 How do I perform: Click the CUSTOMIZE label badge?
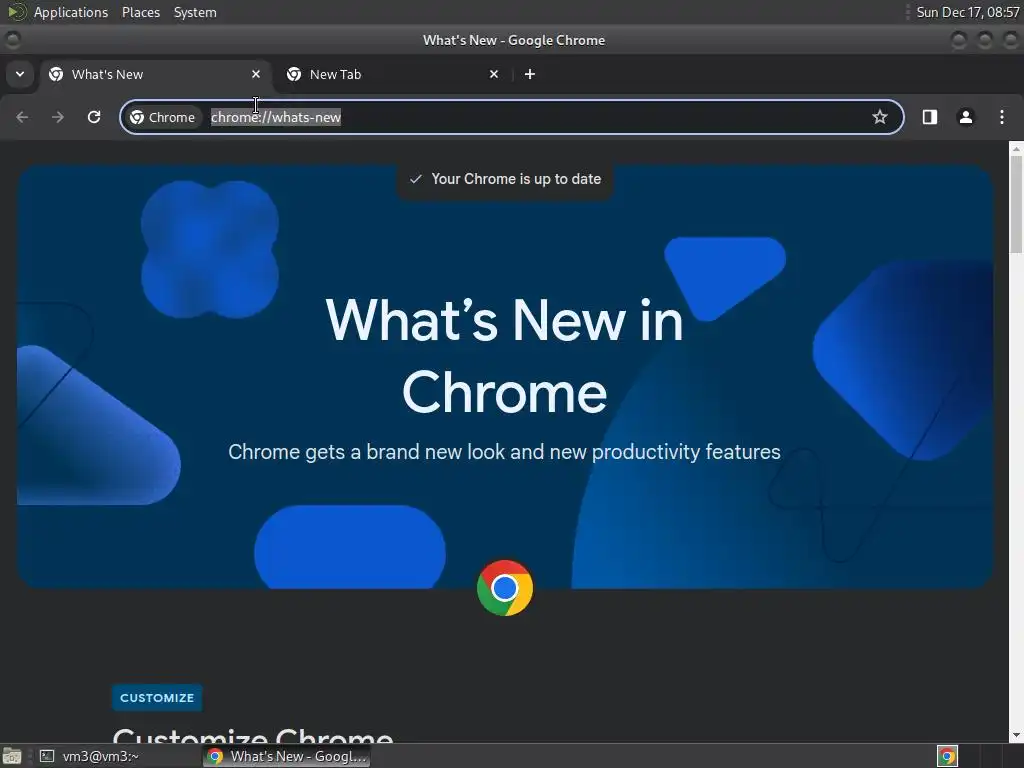click(x=157, y=697)
